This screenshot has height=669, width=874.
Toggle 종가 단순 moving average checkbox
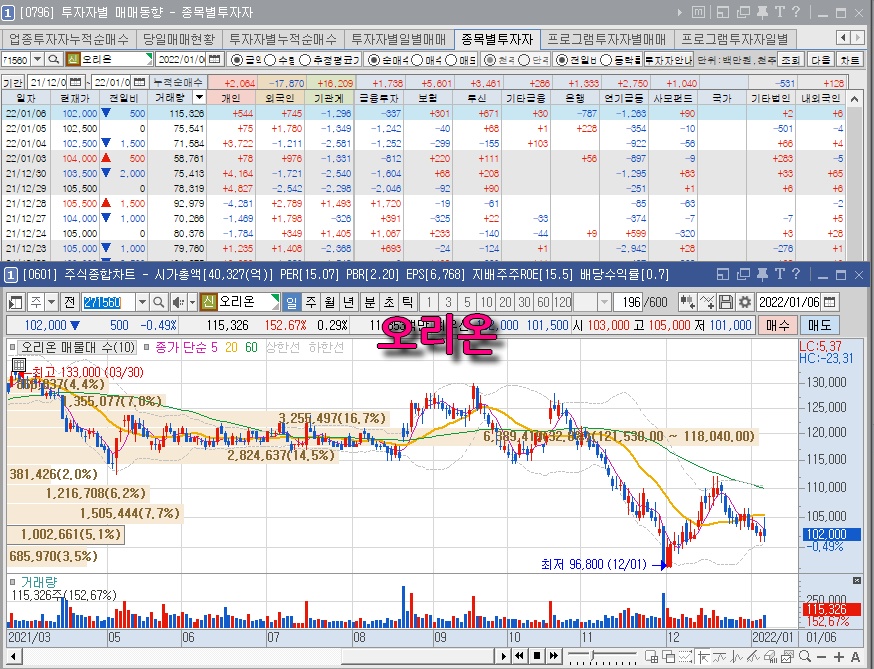147,347
